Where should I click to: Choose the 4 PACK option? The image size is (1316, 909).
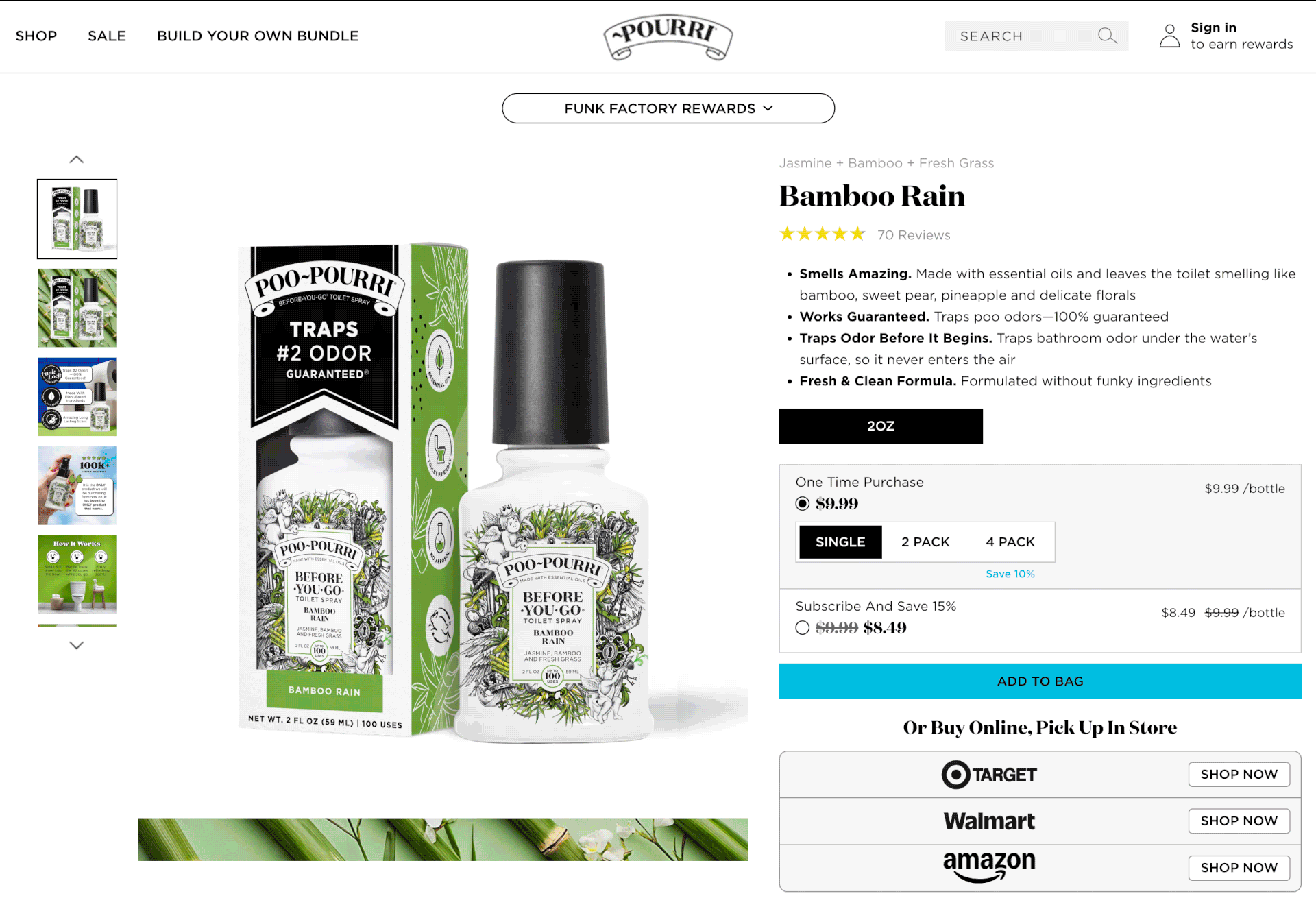click(1010, 542)
